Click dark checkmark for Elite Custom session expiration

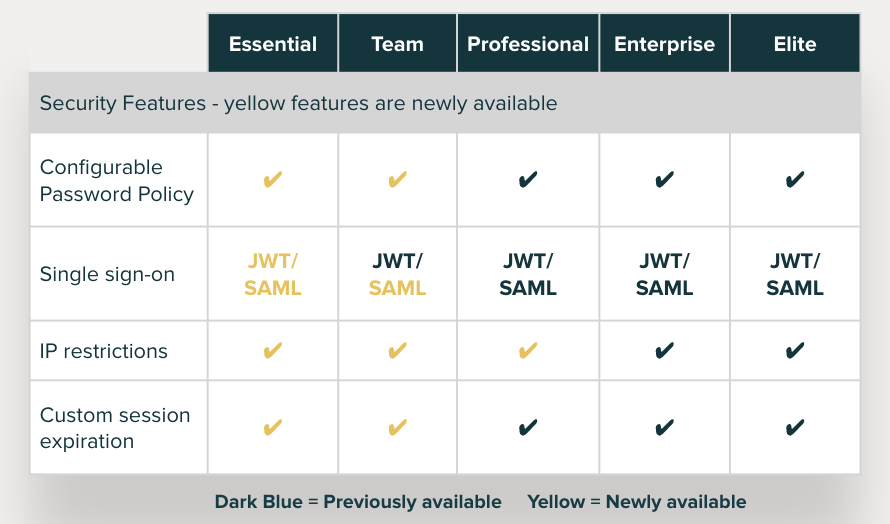795,427
